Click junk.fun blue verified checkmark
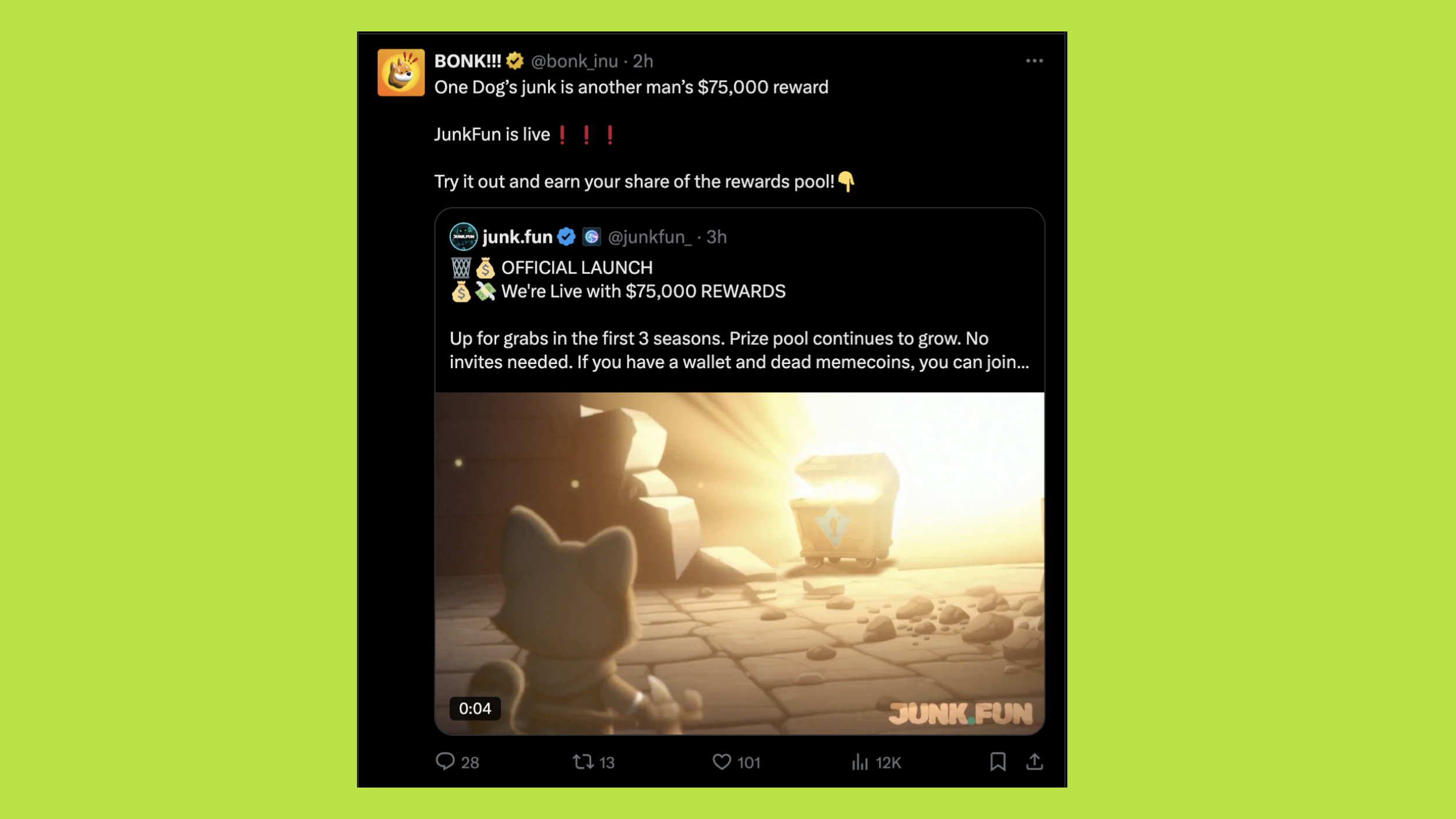 point(566,236)
